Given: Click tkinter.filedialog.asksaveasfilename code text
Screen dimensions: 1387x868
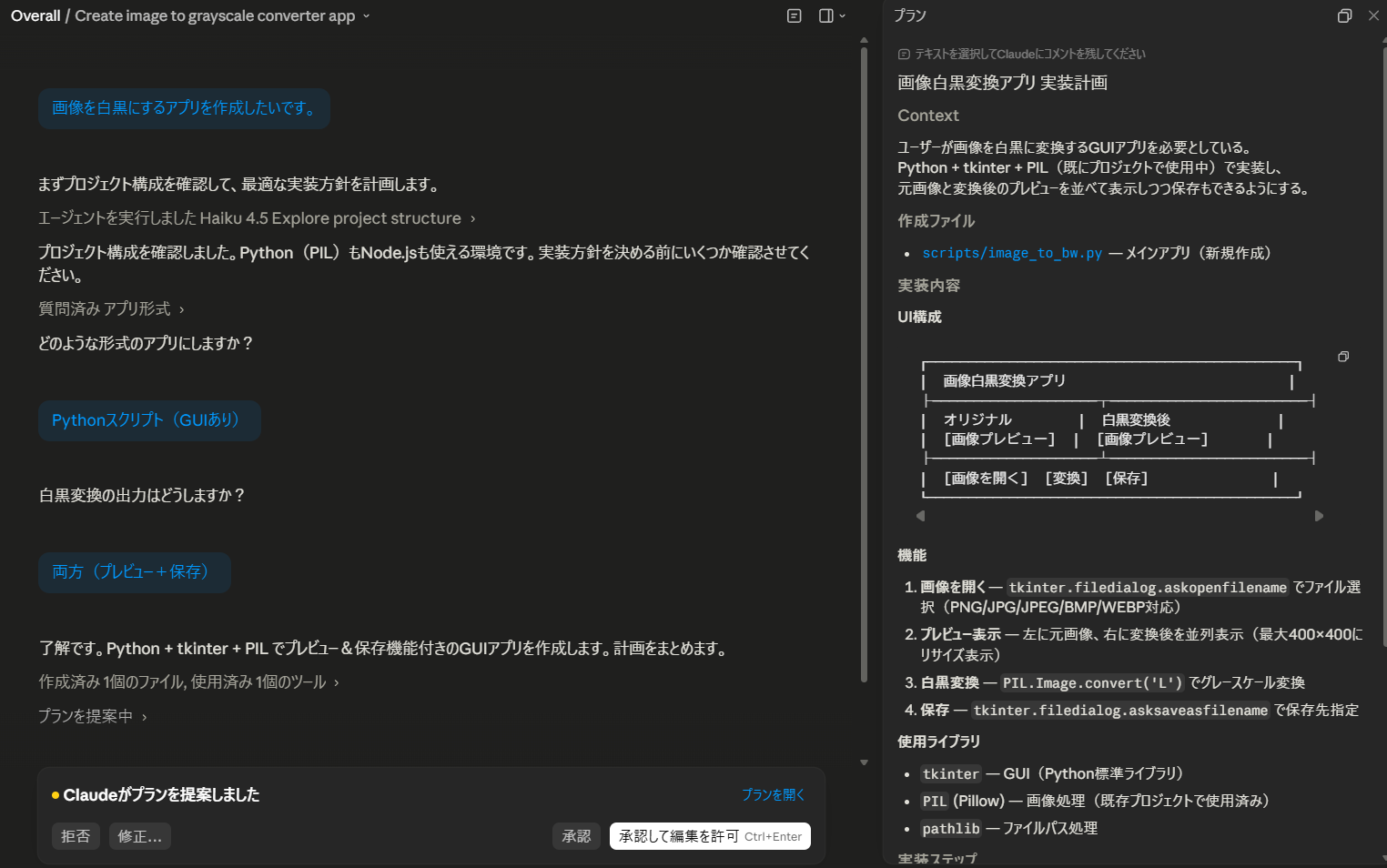Looking at the screenshot, I should pos(1120,711).
